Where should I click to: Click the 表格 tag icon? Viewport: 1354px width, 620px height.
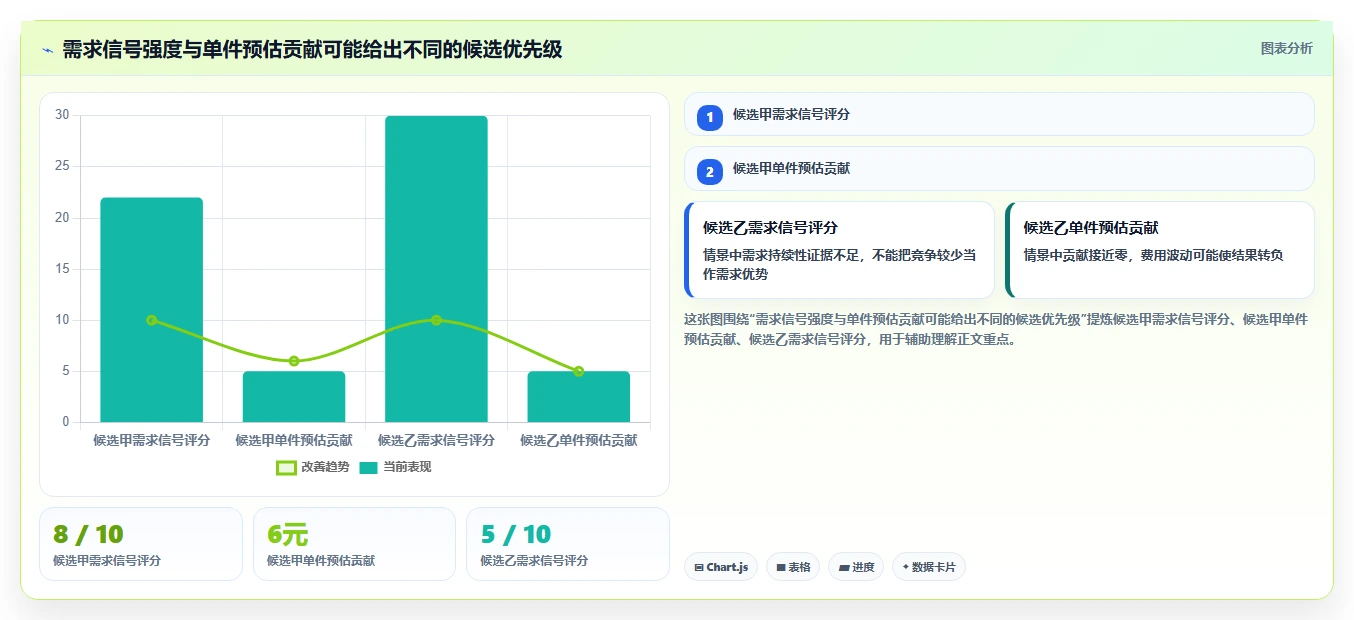(x=780, y=567)
